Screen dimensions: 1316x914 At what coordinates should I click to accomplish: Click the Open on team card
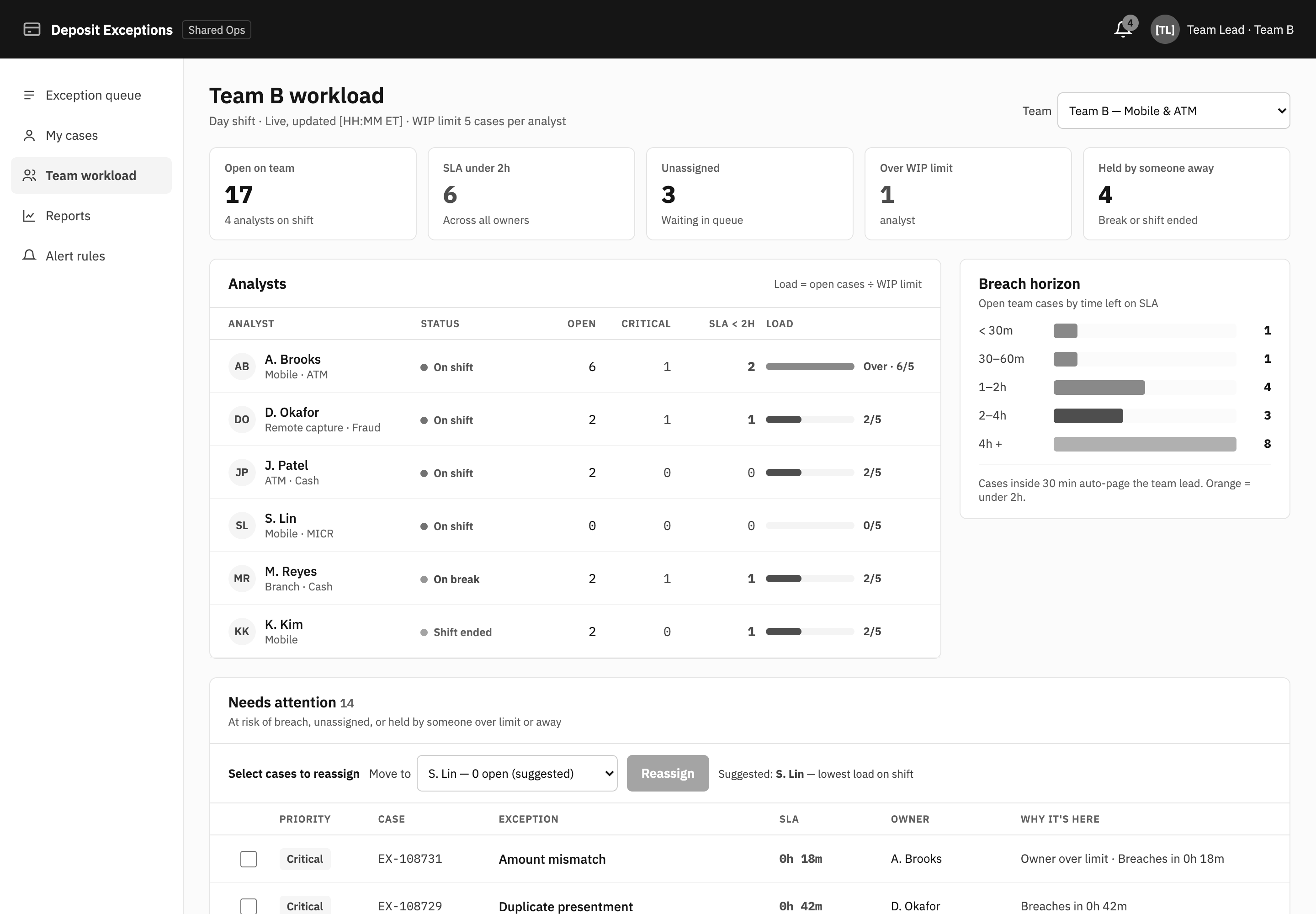tap(313, 194)
